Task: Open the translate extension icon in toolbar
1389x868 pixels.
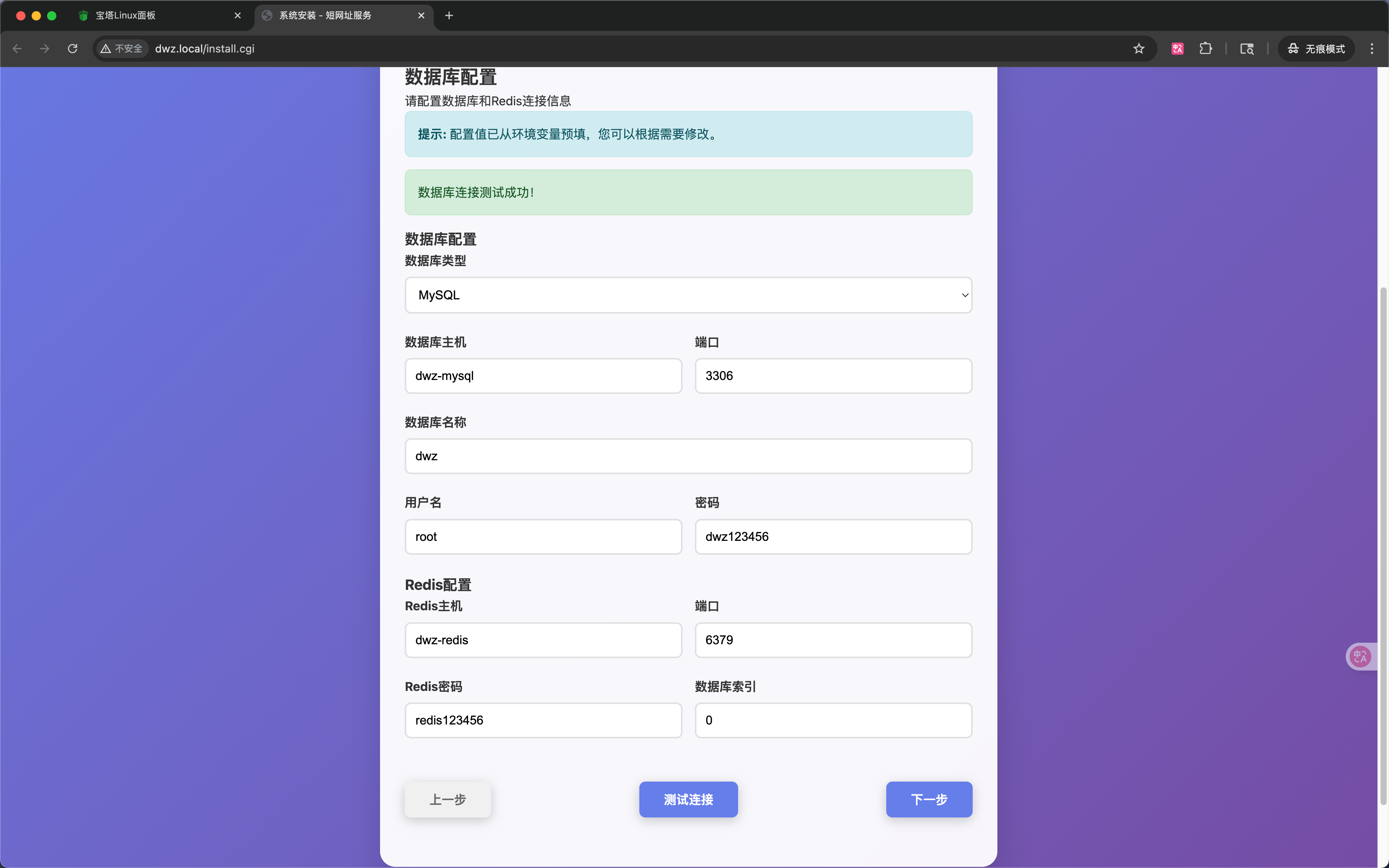Action: point(1177,49)
